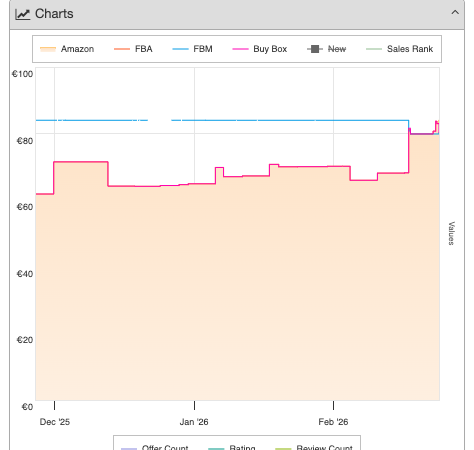
Task: Toggle Buy Box series in legend
Action: (x=260, y=49)
